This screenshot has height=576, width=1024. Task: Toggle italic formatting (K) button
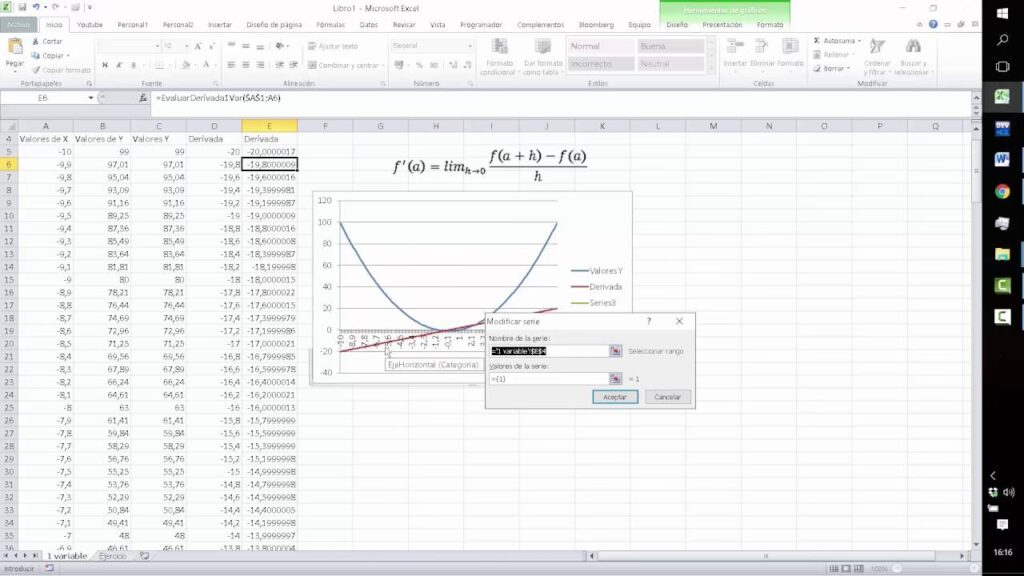pos(119,66)
